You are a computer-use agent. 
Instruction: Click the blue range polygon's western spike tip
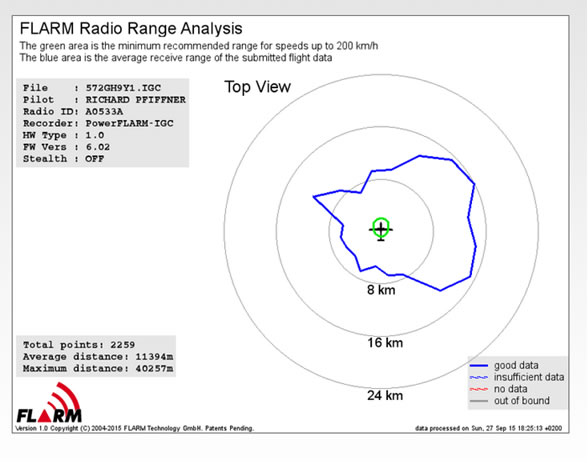[x=314, y=196]
